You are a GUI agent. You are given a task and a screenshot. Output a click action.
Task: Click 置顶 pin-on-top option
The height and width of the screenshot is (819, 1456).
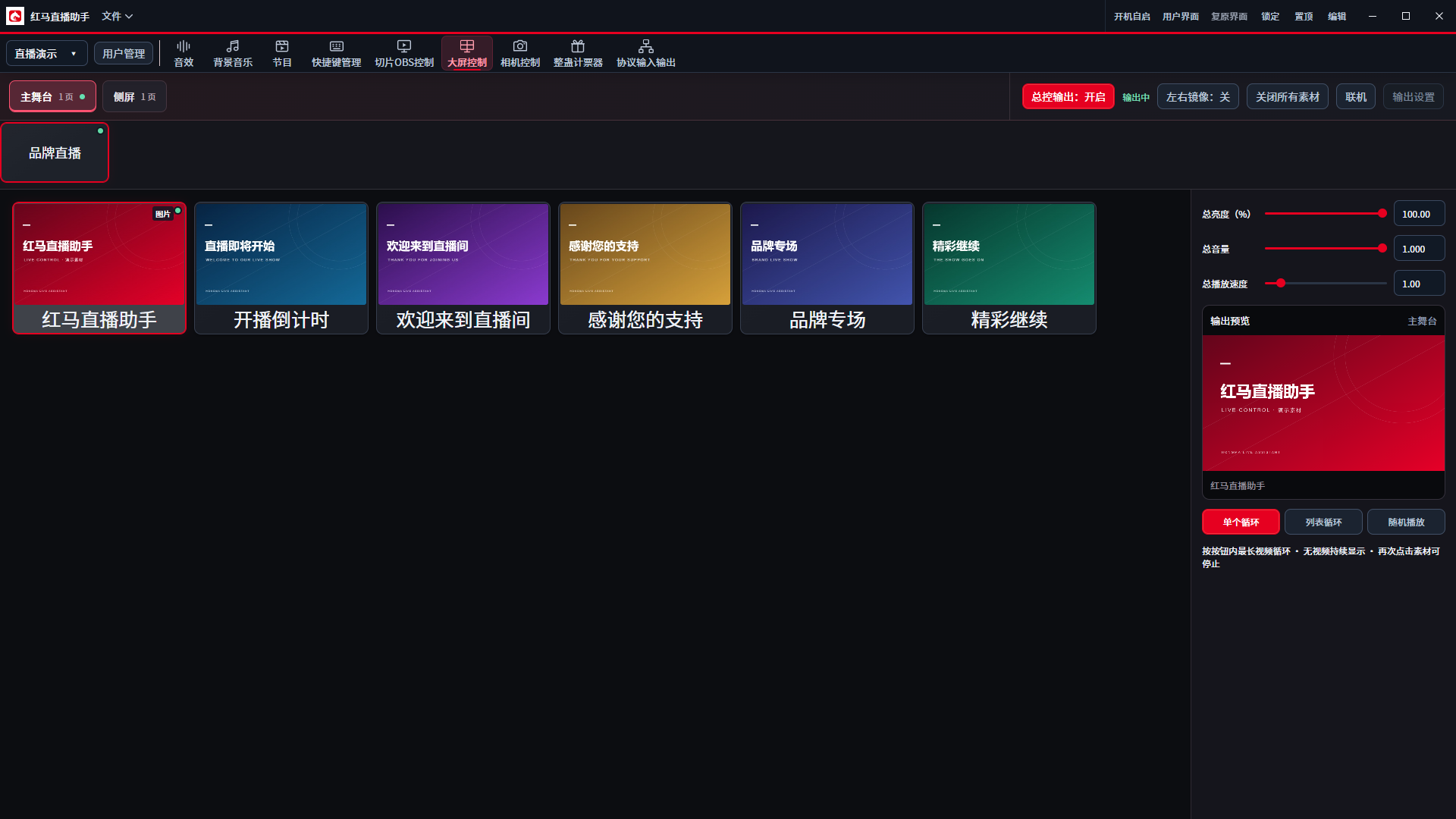coord(1304,16)
